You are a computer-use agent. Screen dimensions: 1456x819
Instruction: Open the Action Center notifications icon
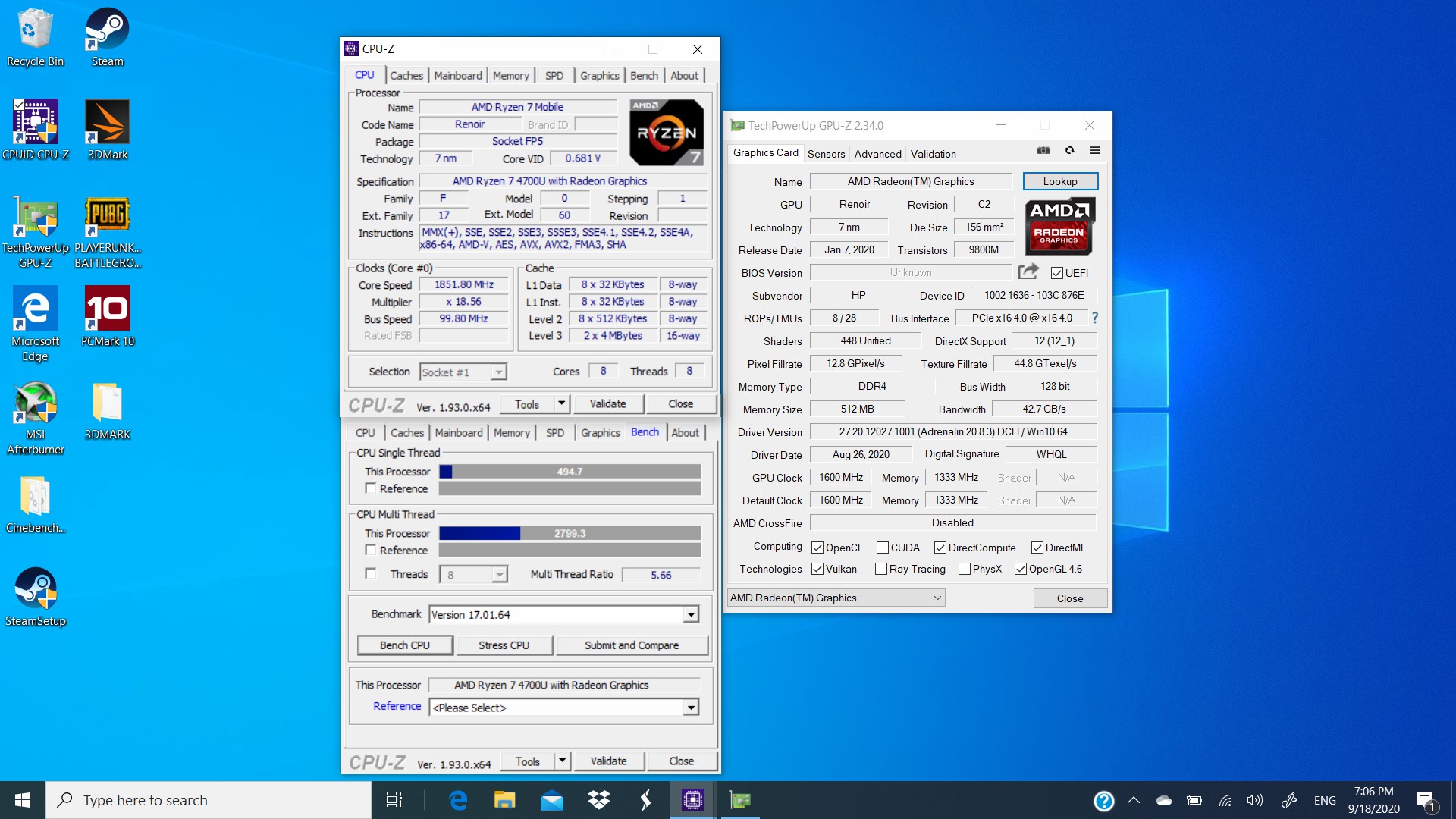[x=1426, y=800]
